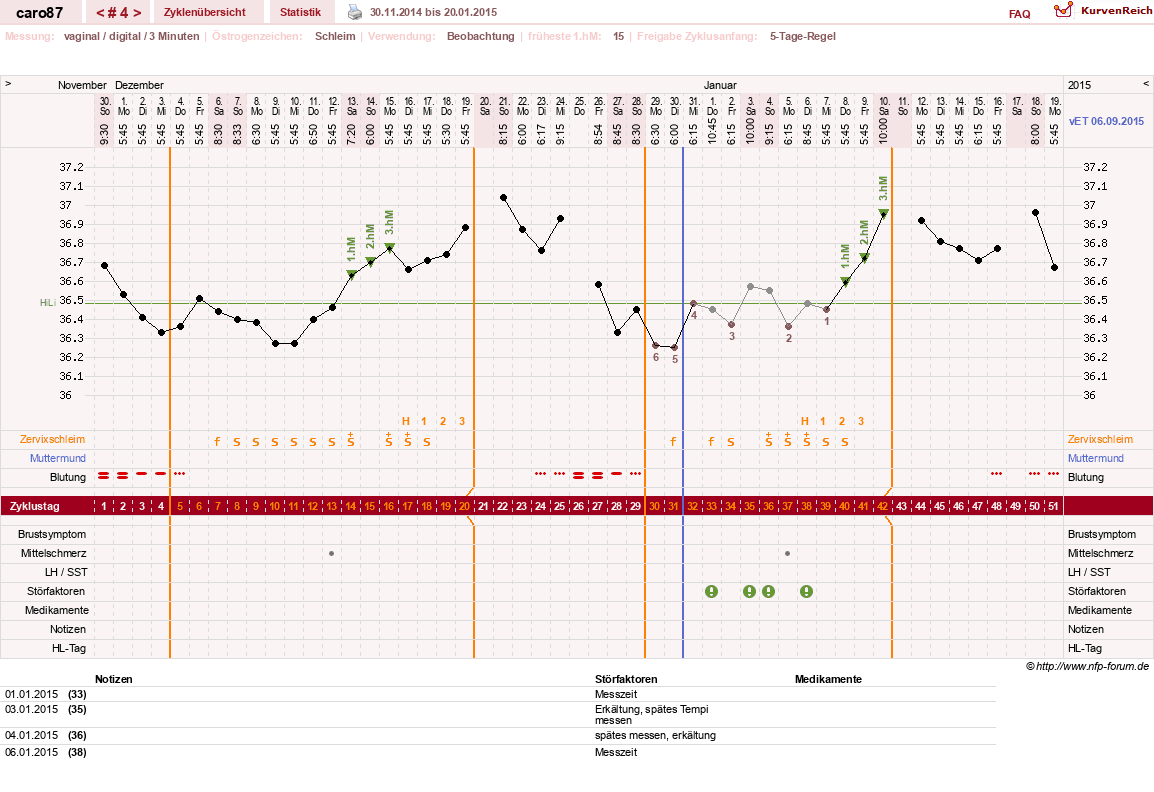1154x792 pixels.
Task: Click the Dezember month label
Action: 139,85
